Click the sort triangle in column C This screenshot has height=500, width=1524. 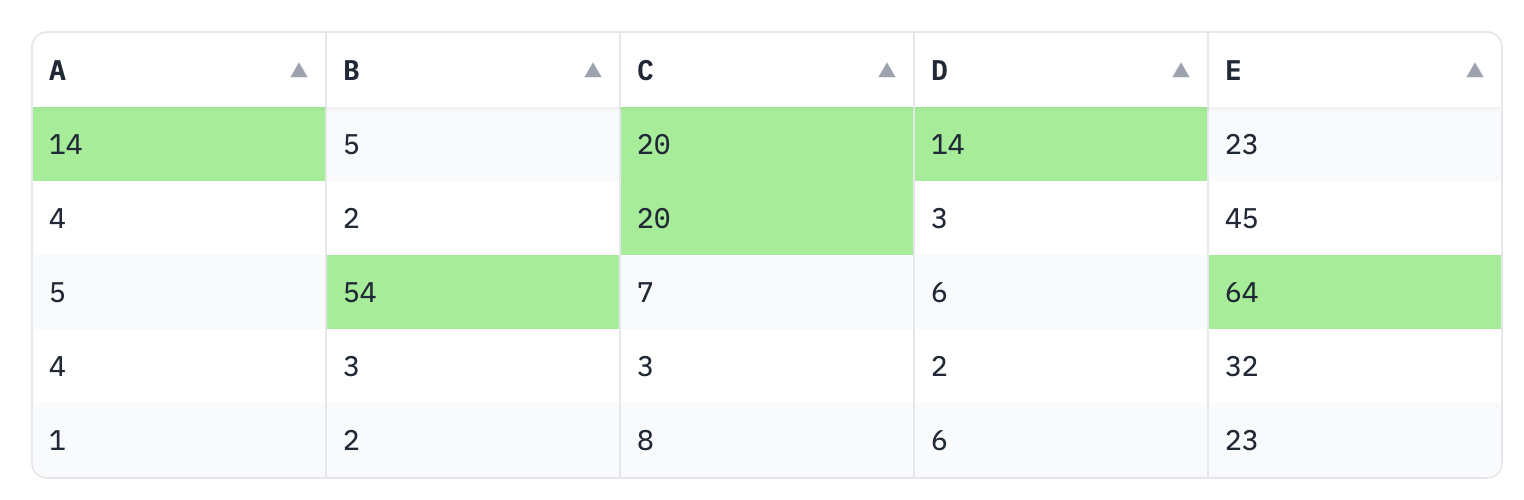[887, 70]
